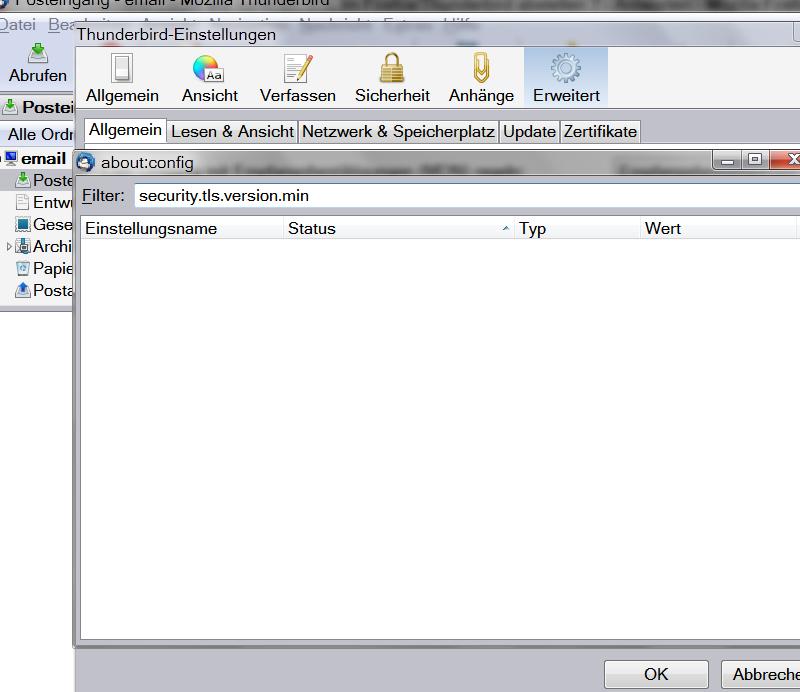Open the Anhänge paperclip category
The image size is (800, 692).
coord(481,78)
